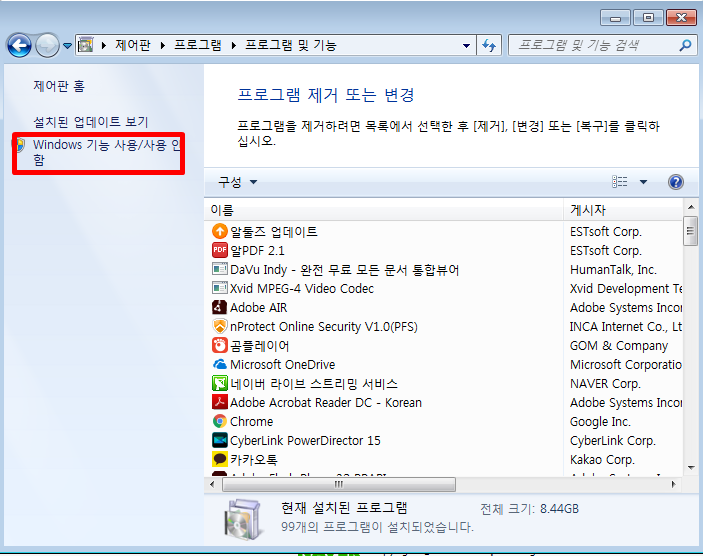This screenshot has width=703, height=556.
Task: Click the GOM & Company publisher cell
Action: tap(619, 346)
